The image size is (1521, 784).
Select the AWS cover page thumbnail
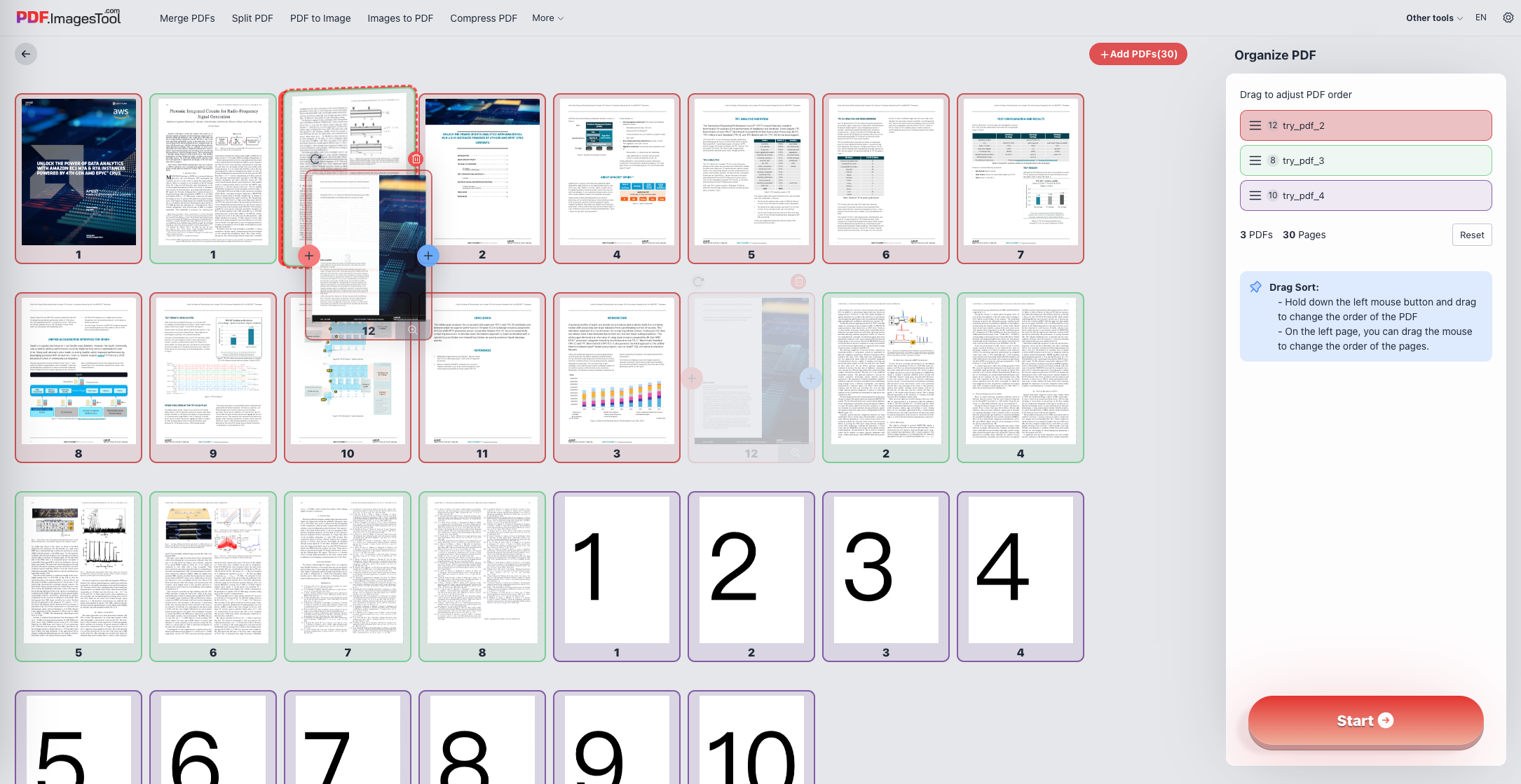click(x=79, y=179)
